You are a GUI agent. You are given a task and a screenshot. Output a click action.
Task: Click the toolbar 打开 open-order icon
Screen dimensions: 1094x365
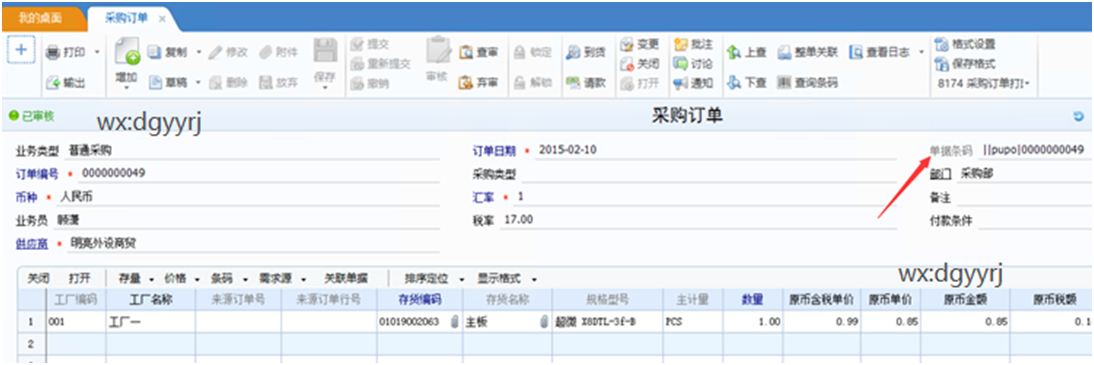pyautogui.click(x=627, y=83)
